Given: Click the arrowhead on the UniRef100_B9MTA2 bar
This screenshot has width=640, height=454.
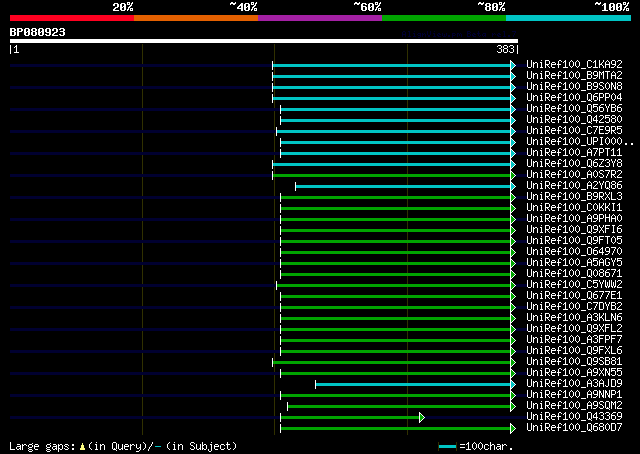Looking at the screenshot, I should coord(513,76).
